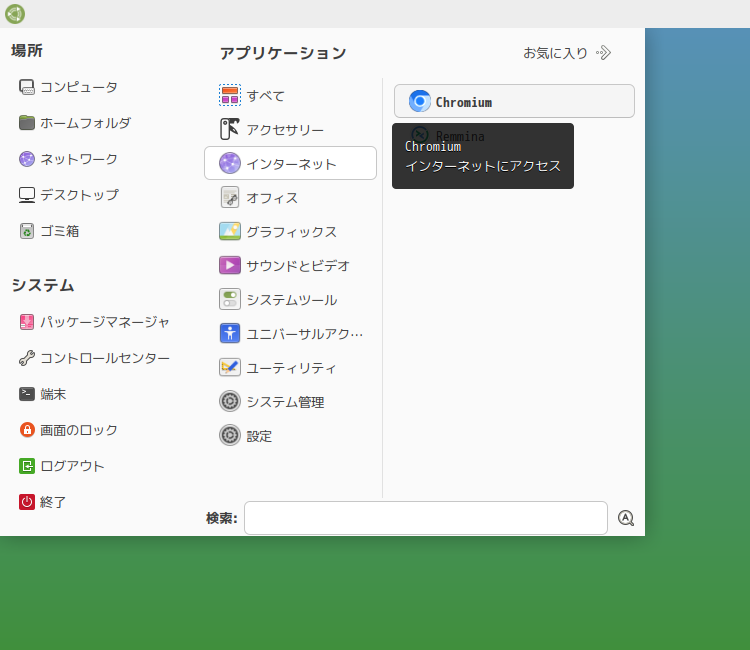This screenshot has height=650, width=750.
Task: Launch Chromium browser
Action: [514, 101]
